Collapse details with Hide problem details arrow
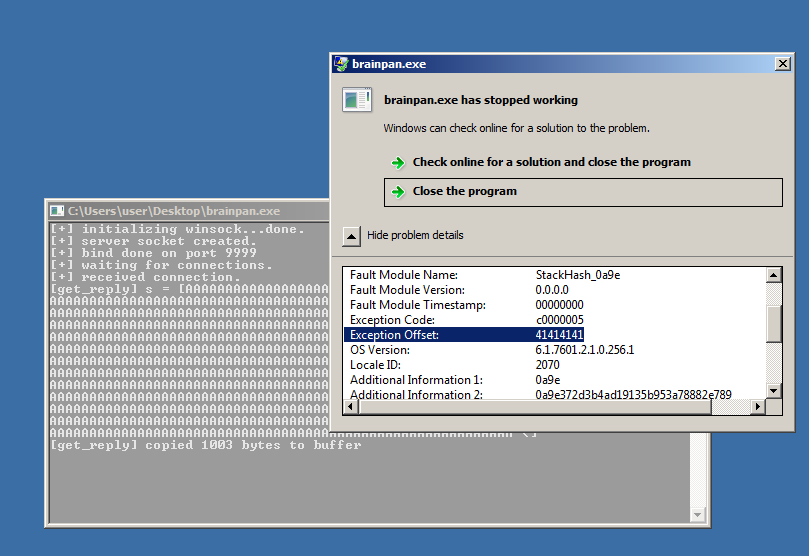Screen dimensions: 809x556 (x=351, y=237)
